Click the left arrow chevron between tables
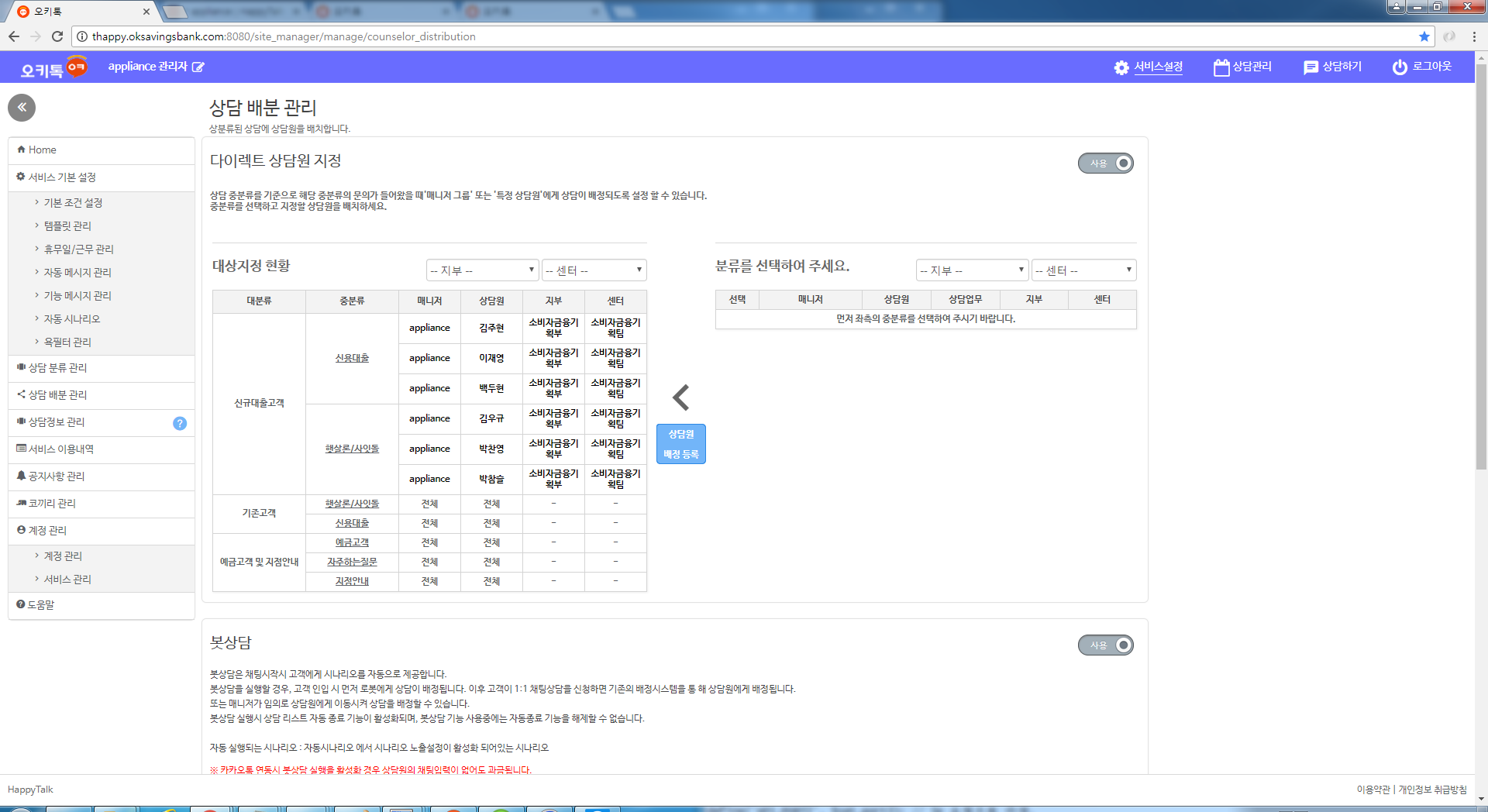The image size is (1488, 812). [680, 397]
